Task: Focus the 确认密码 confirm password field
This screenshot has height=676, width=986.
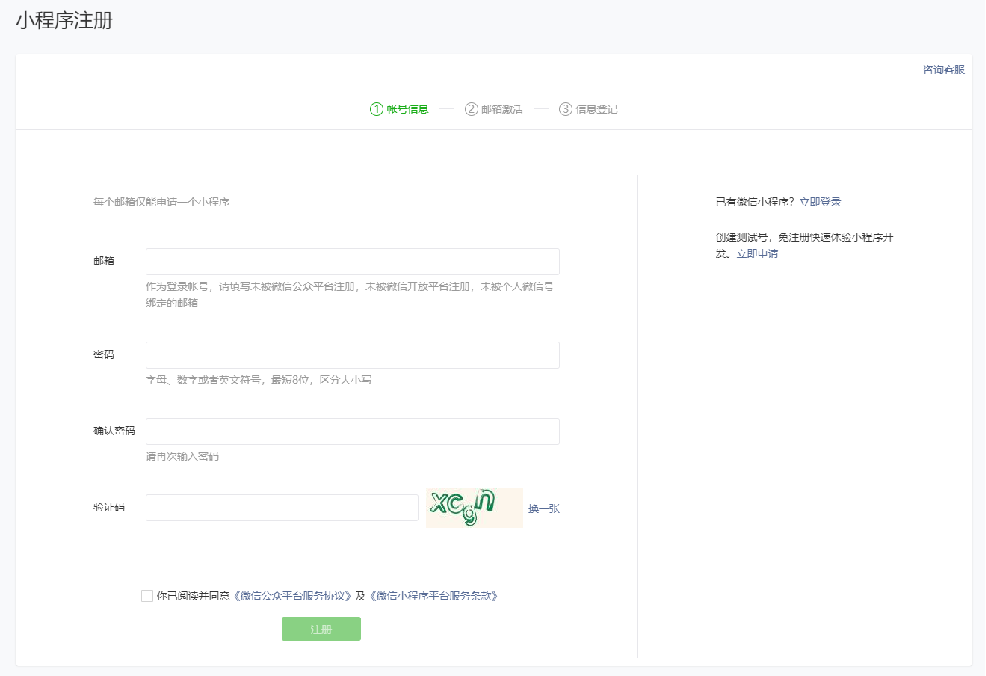Action: [352, 431]
